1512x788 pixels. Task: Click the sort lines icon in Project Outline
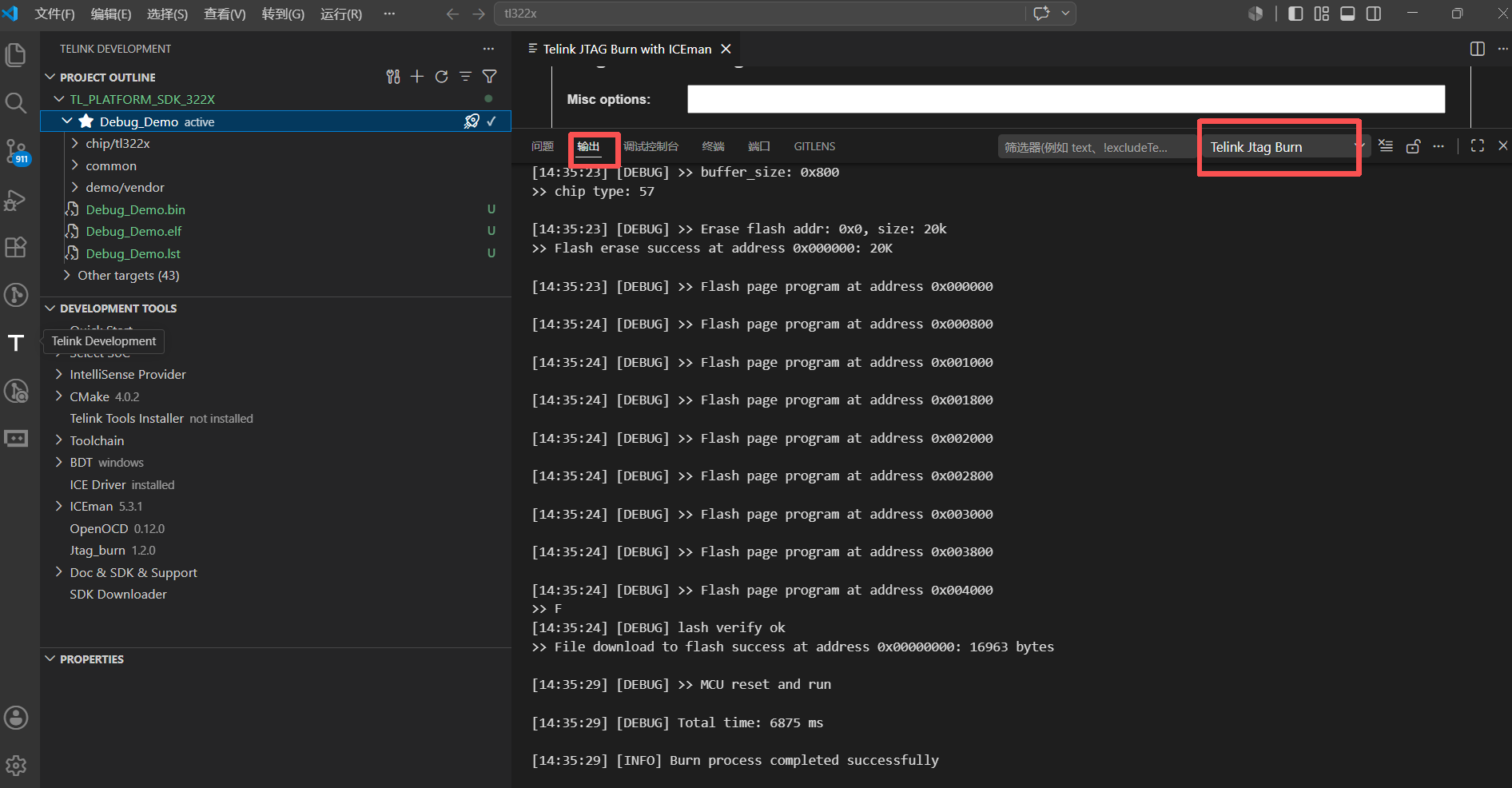pyautogui.click(x=465, y=77)
